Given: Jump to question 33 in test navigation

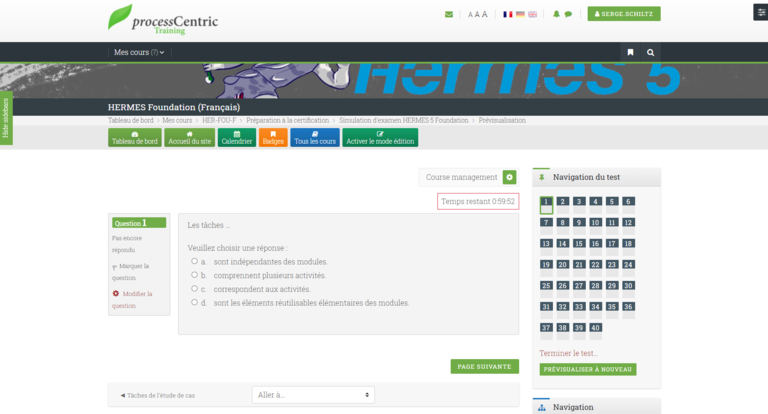Looking at the screenshot, I should [x=579, y=311].
